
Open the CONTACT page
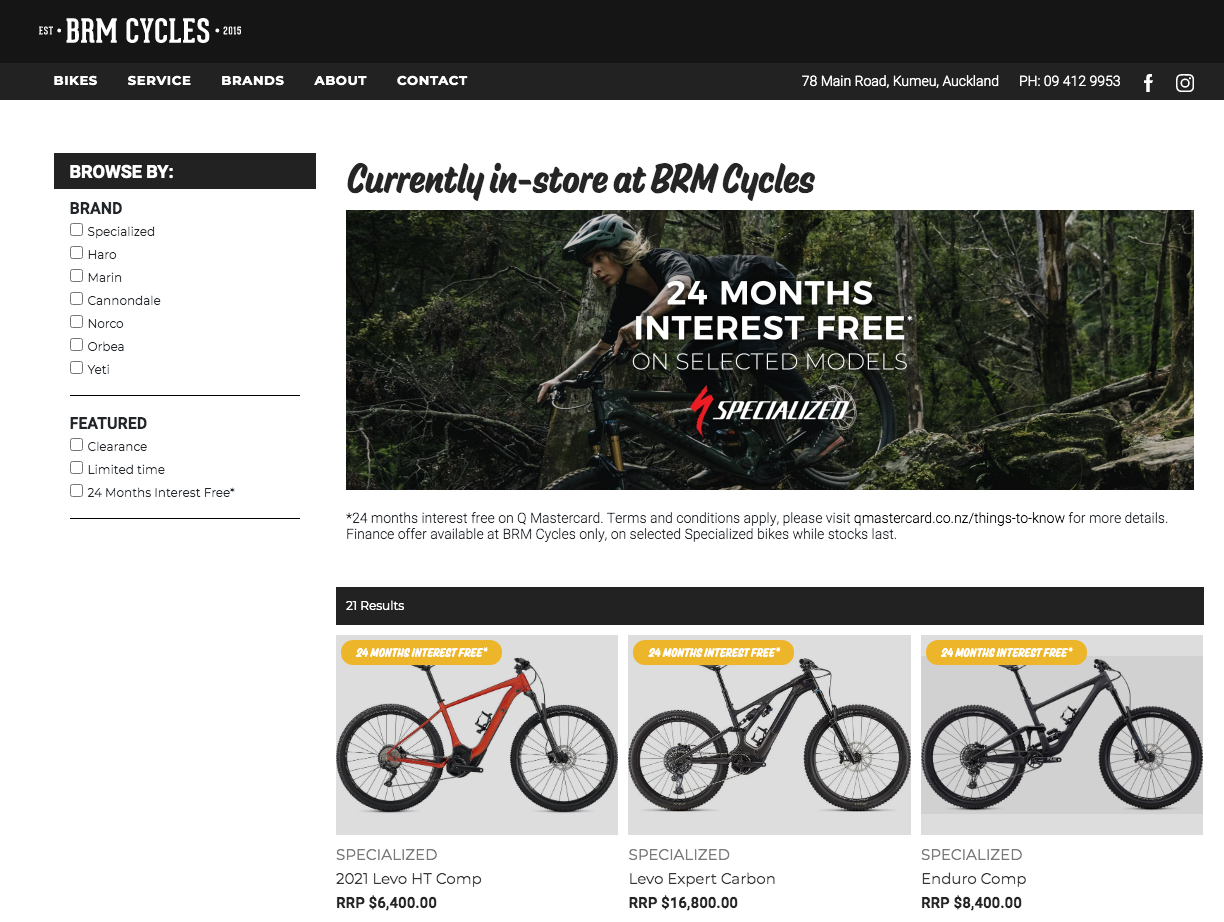coord(432,81)
